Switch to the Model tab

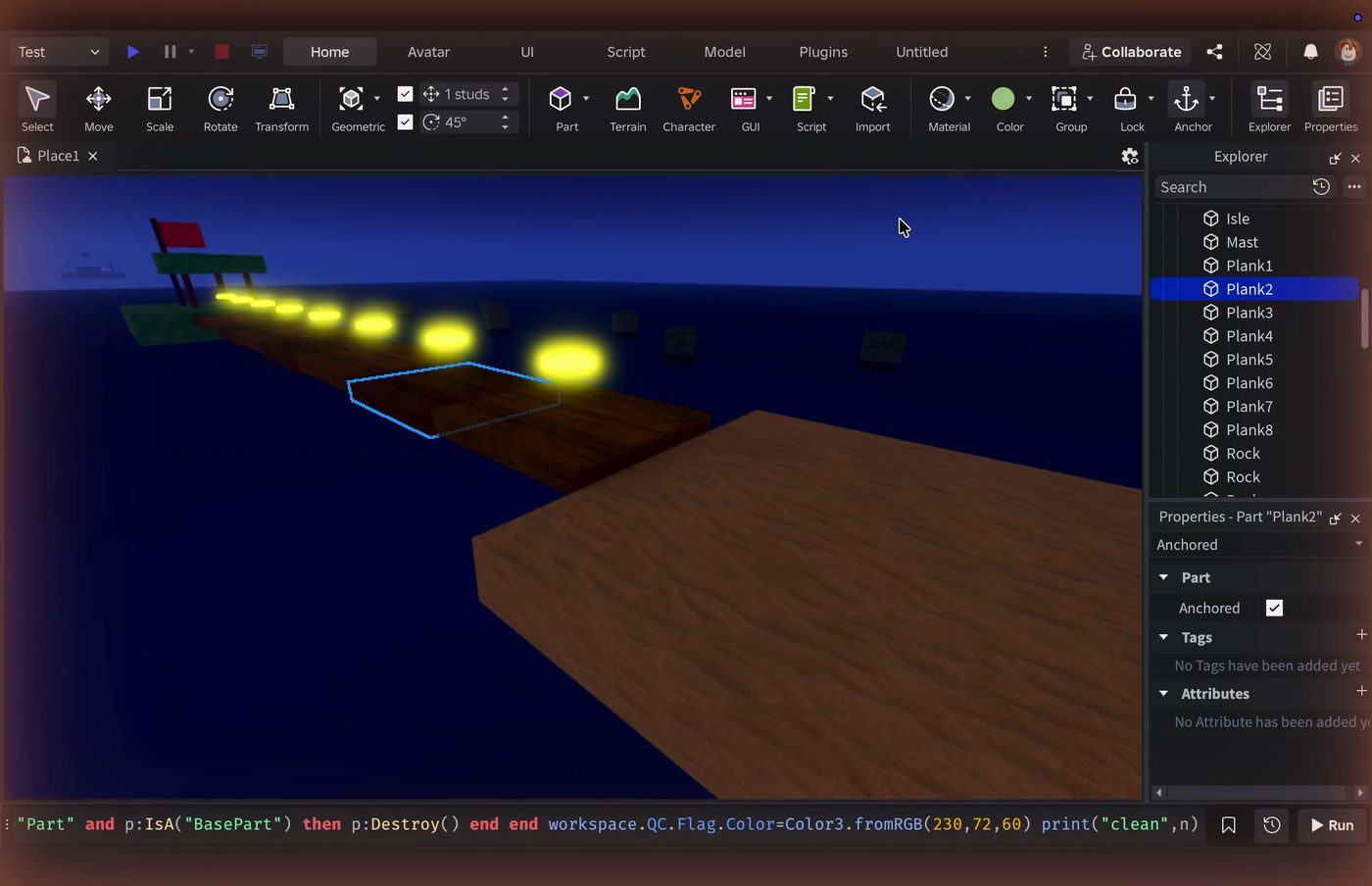pos(724,52)
